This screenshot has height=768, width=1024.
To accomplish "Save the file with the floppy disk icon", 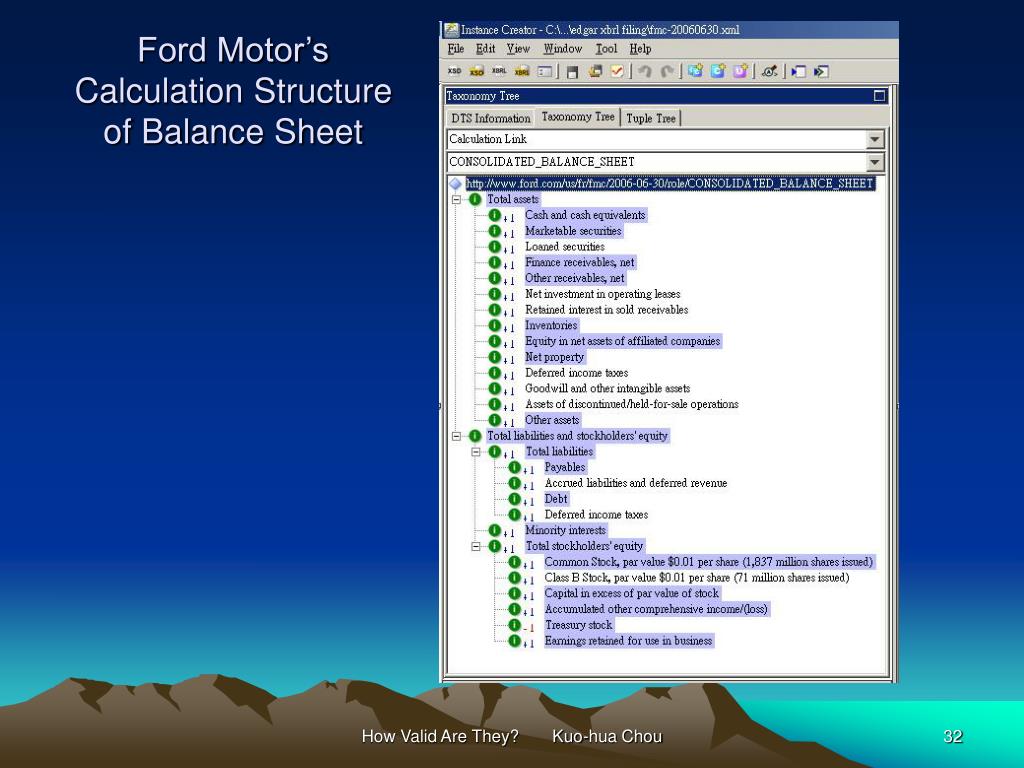I will pyautogui.click(x=573, y=71).
